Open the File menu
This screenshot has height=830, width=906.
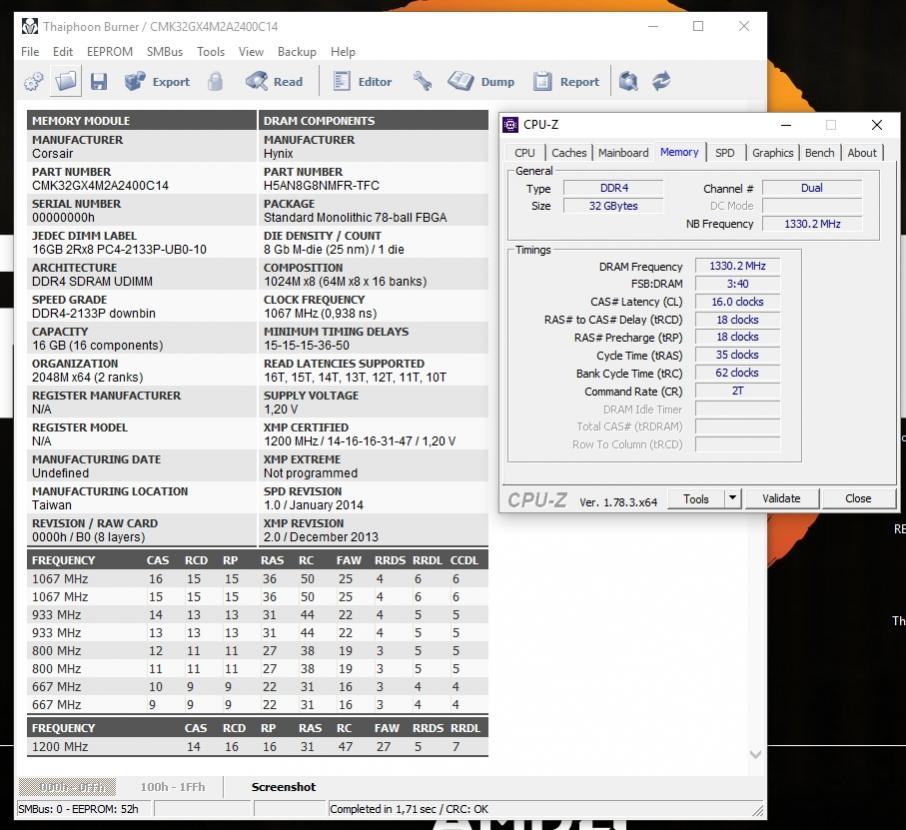tap(30, 51)
